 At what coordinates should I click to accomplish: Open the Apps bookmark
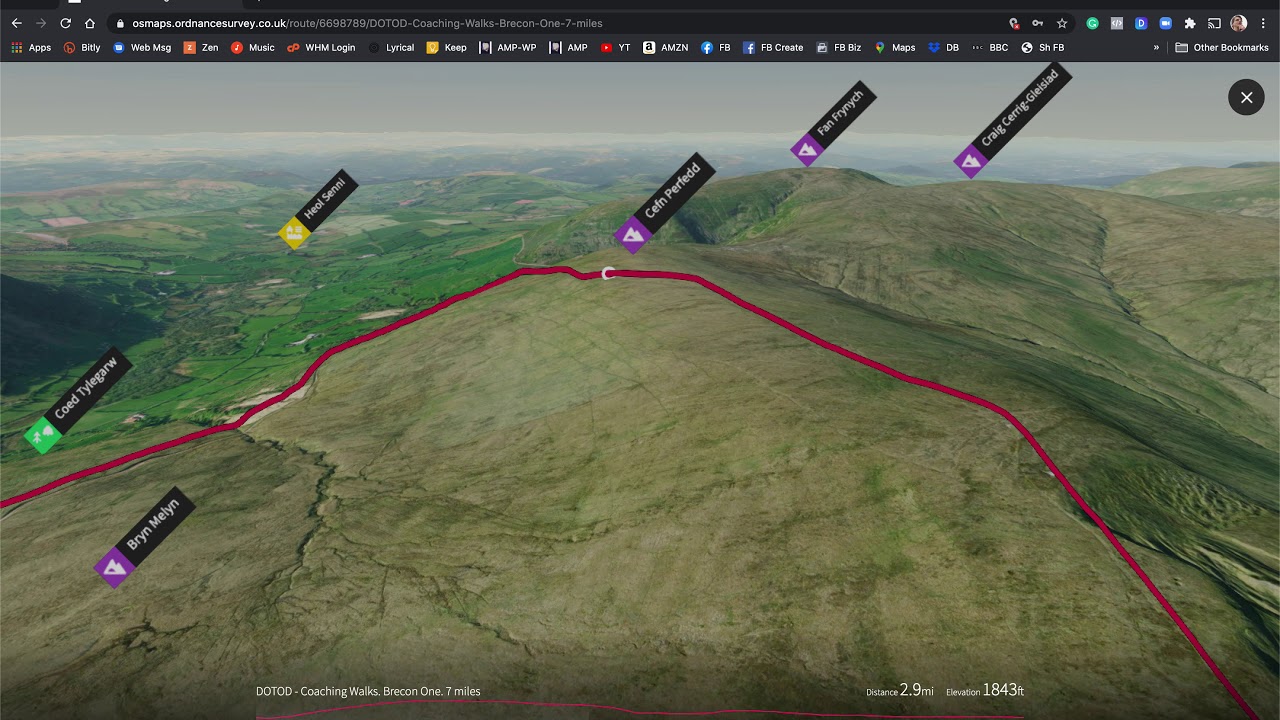pos(31,47)
